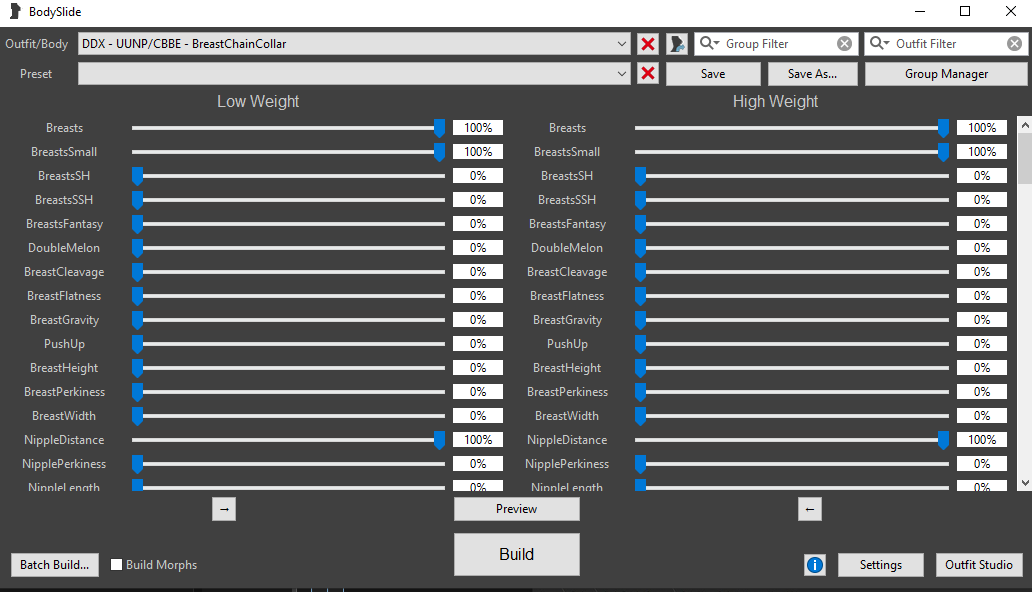This screenshot has width=1032, height=592.
Task: Clear the Outfit Filter text field
Action: (1015, 43)
